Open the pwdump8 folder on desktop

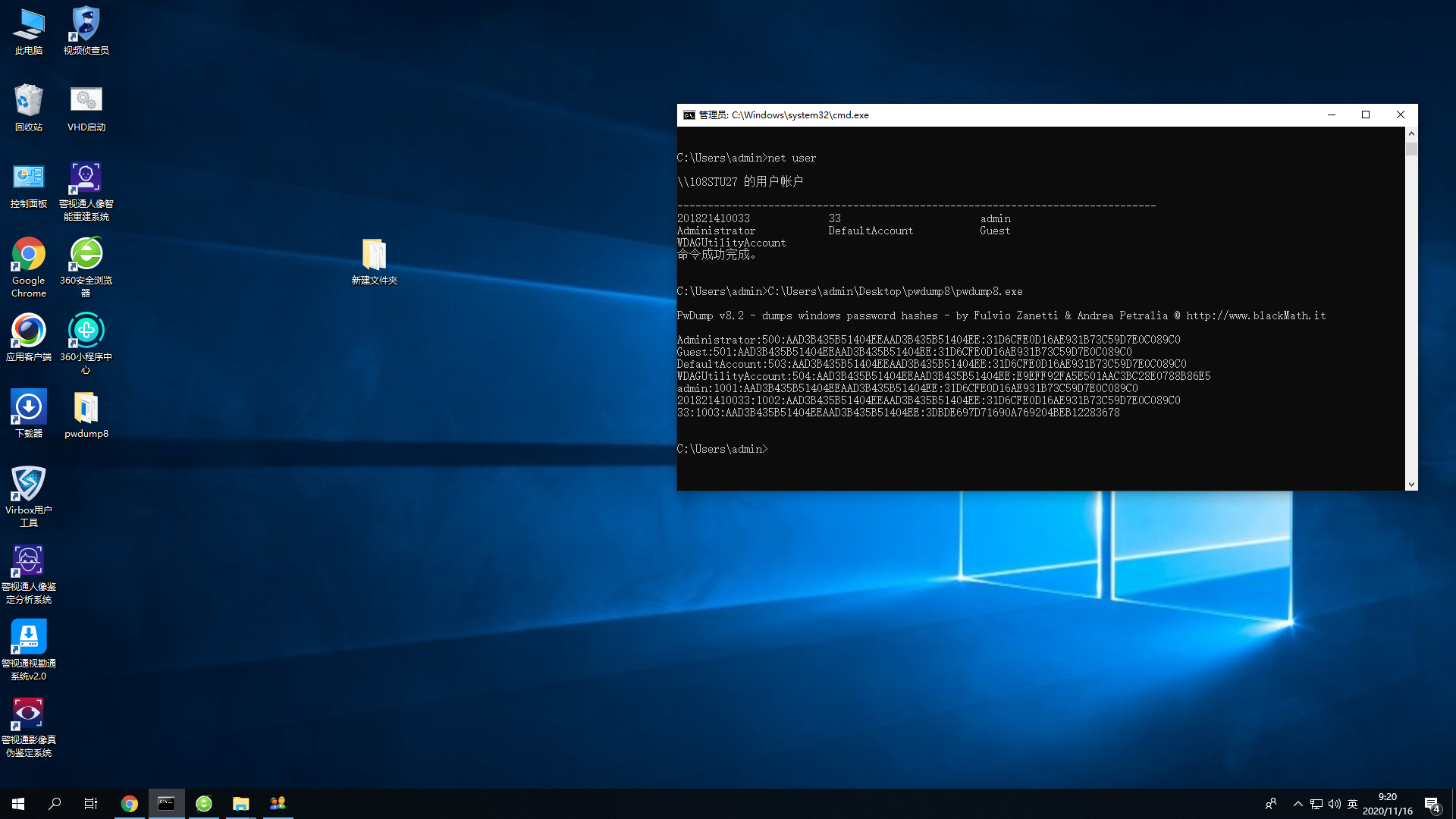coord(86,409)
